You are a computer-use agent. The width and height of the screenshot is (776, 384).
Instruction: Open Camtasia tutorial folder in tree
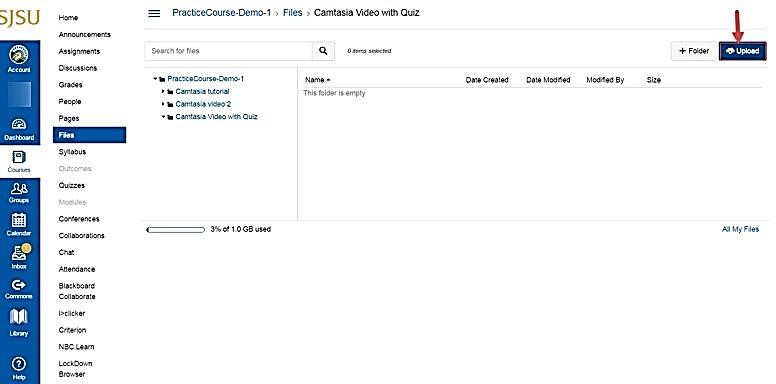[x=202, y=92]
